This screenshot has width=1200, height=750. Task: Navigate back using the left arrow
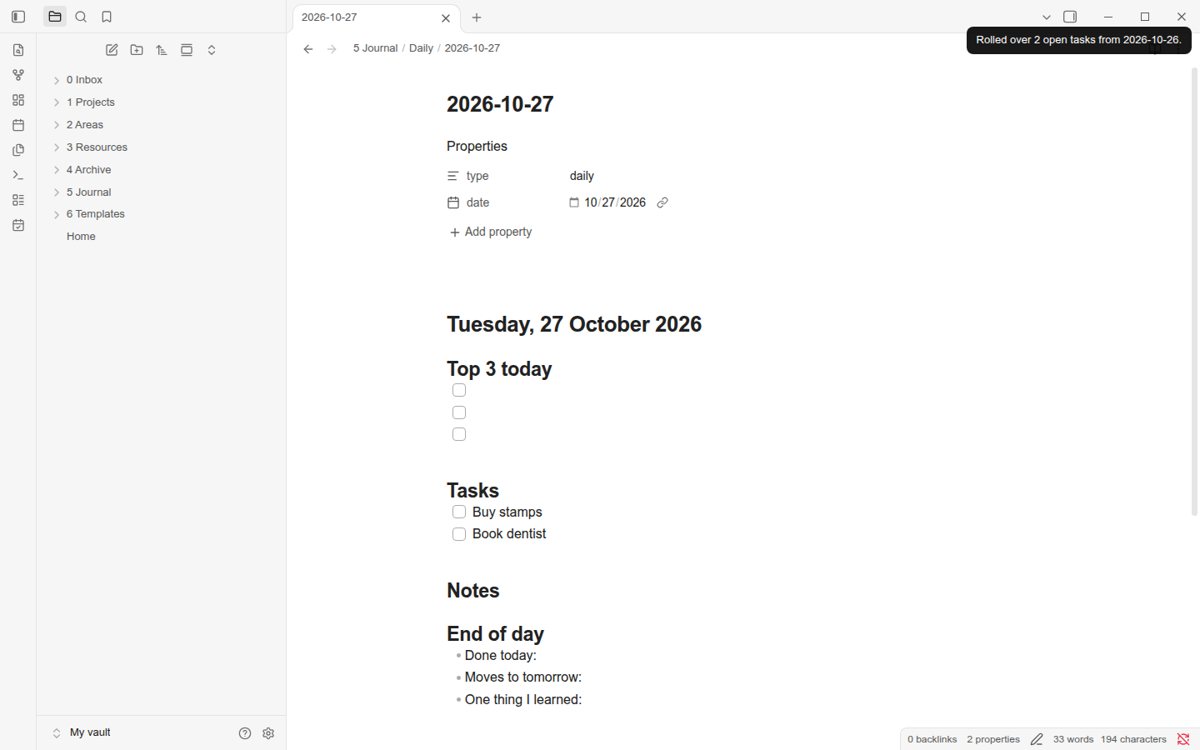point(308,48)
